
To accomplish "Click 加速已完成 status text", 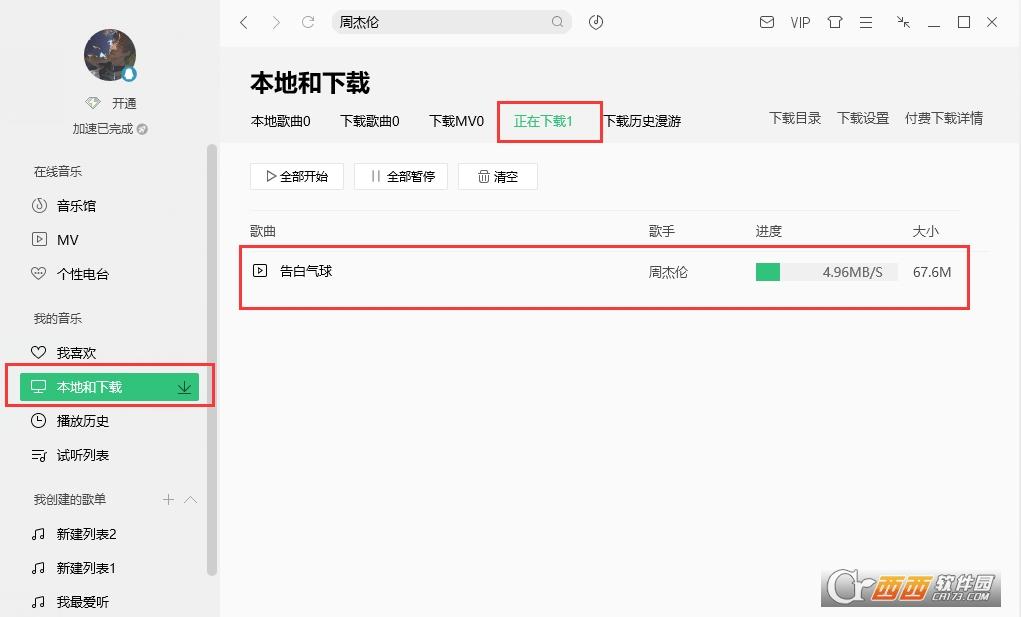I will tap(103, 129).
